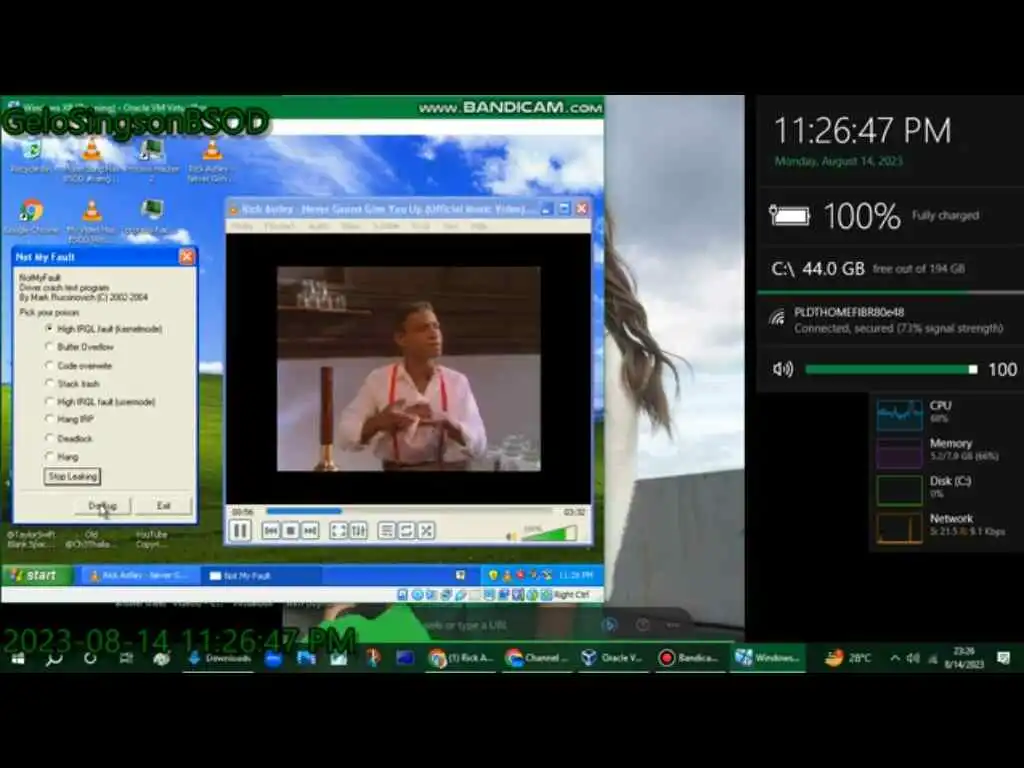Click host taskbar volume speaker icon
The width and height of the screenshot is (1024, 768).
(x=913, y=658)
